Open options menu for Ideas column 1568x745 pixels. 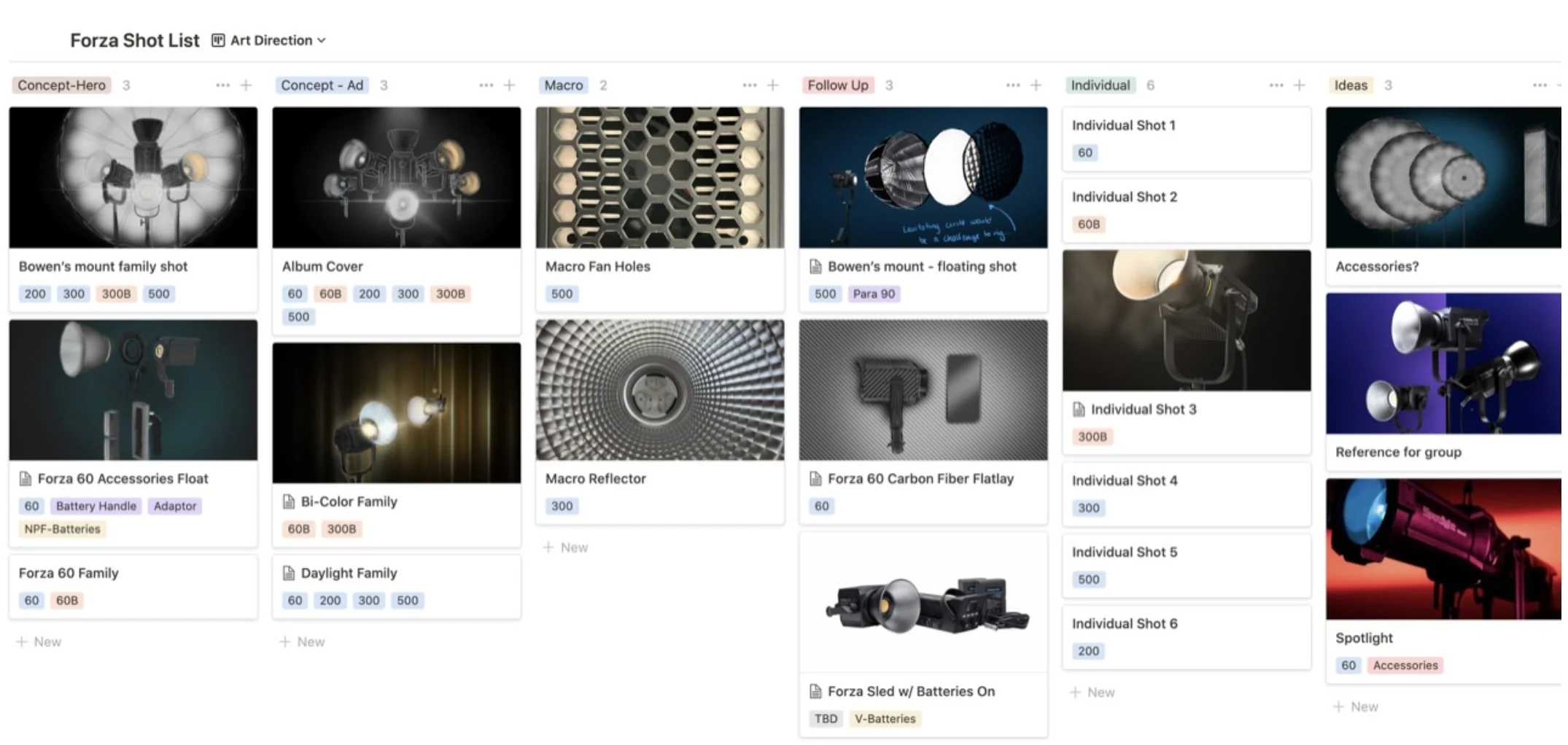[1539, 85]
